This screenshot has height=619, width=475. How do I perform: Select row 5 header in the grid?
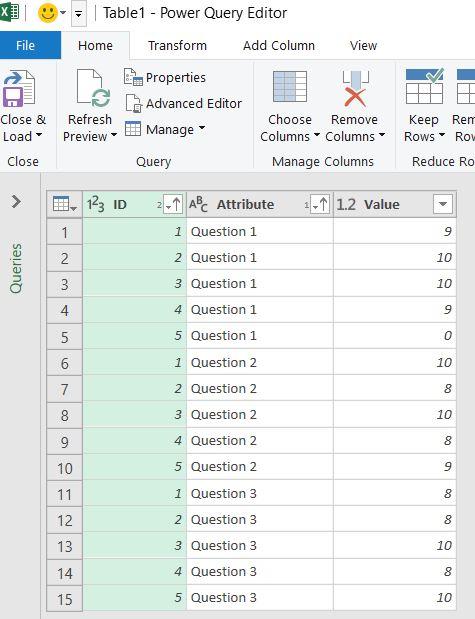click(64, 336)
